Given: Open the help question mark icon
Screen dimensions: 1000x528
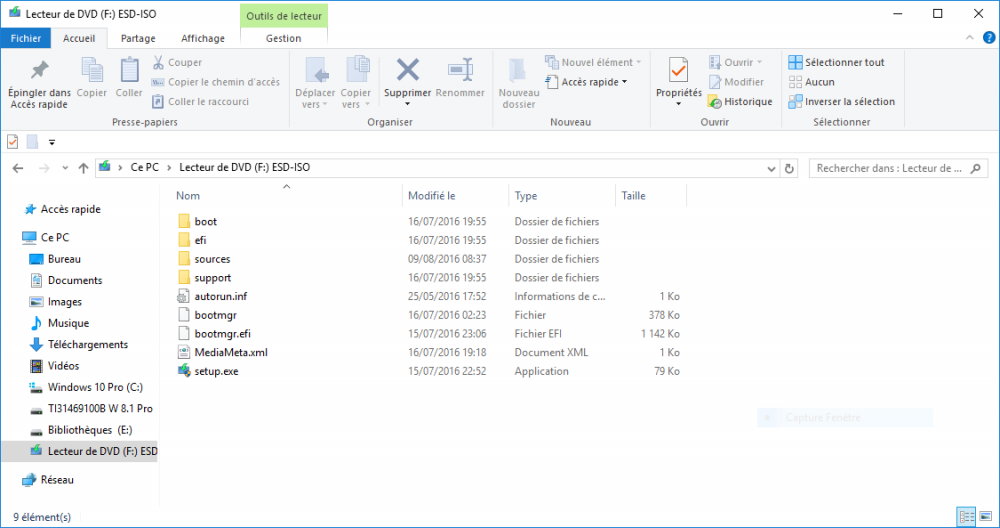Looking at the screenshot, I should (989, 38).
